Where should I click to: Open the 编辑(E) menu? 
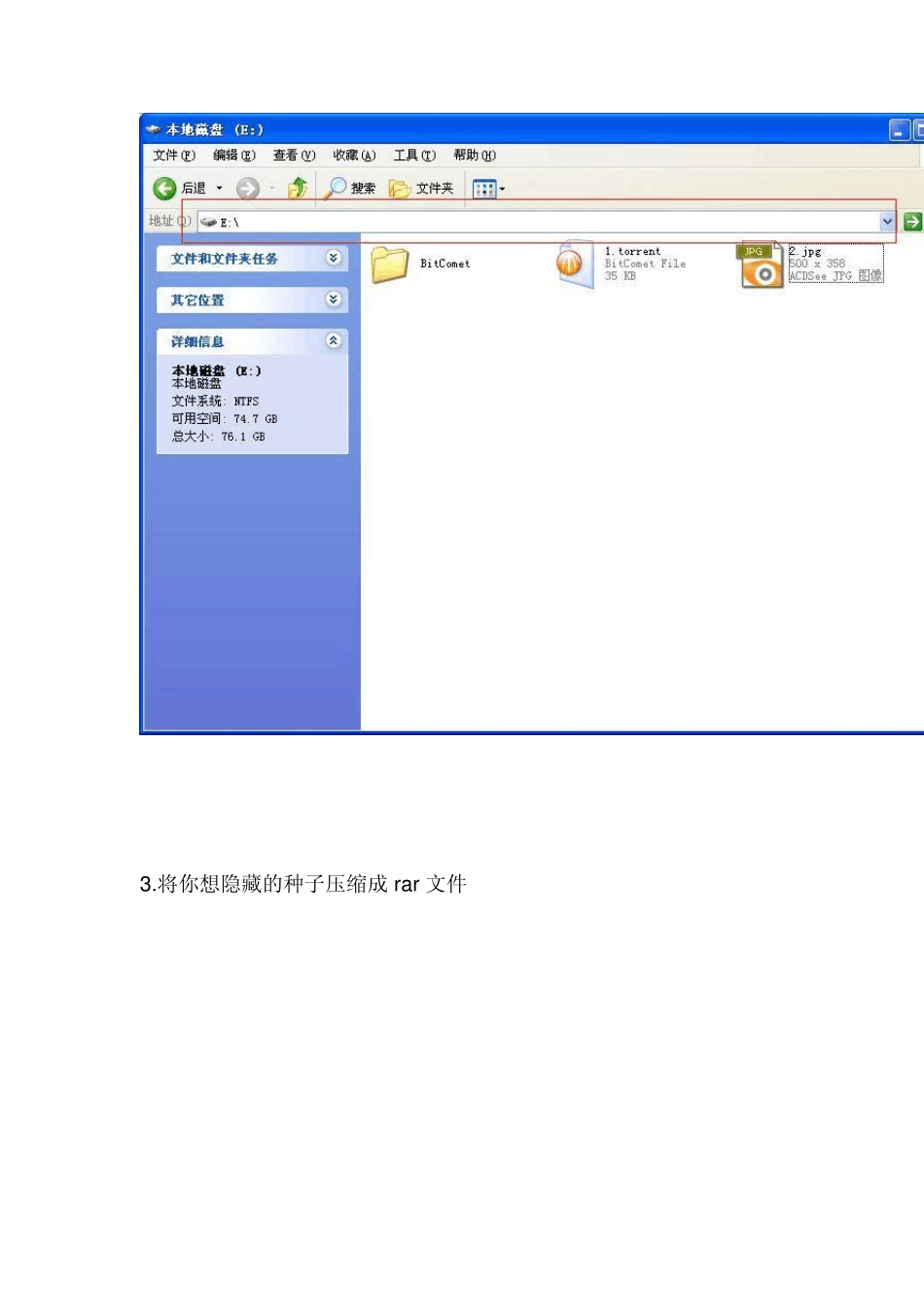point(234,156)
